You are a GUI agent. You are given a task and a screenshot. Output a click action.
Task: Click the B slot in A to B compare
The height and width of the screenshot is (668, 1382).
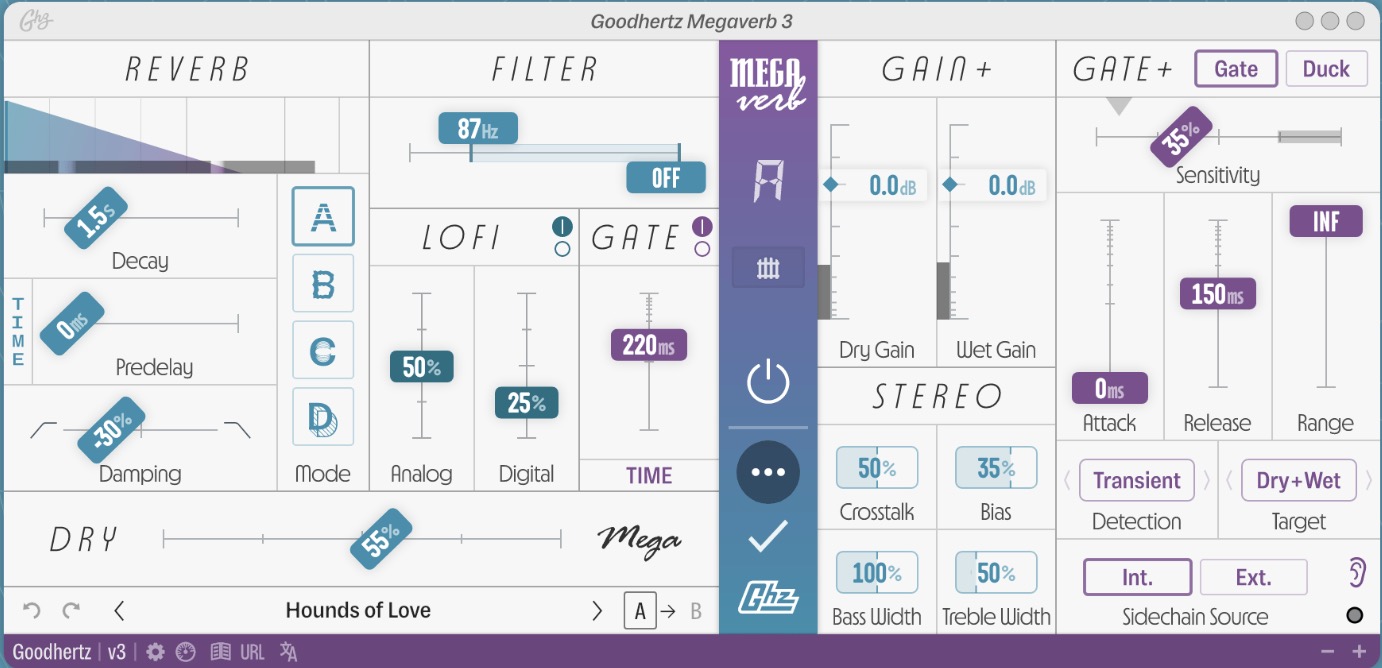click(696, 611)
